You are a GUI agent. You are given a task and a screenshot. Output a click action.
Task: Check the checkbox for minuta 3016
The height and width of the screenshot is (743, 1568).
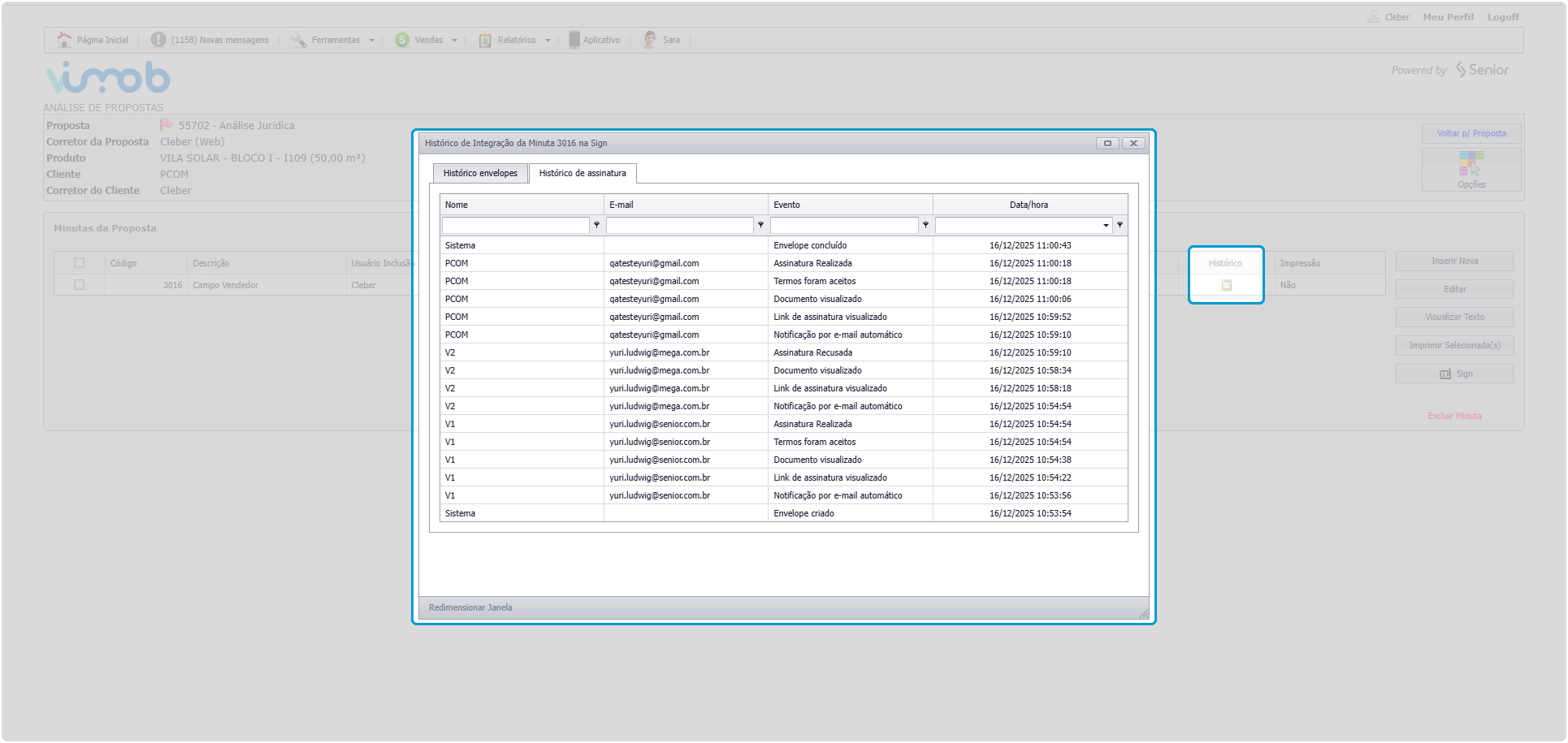pyautogui.click(x=79, y=285)
